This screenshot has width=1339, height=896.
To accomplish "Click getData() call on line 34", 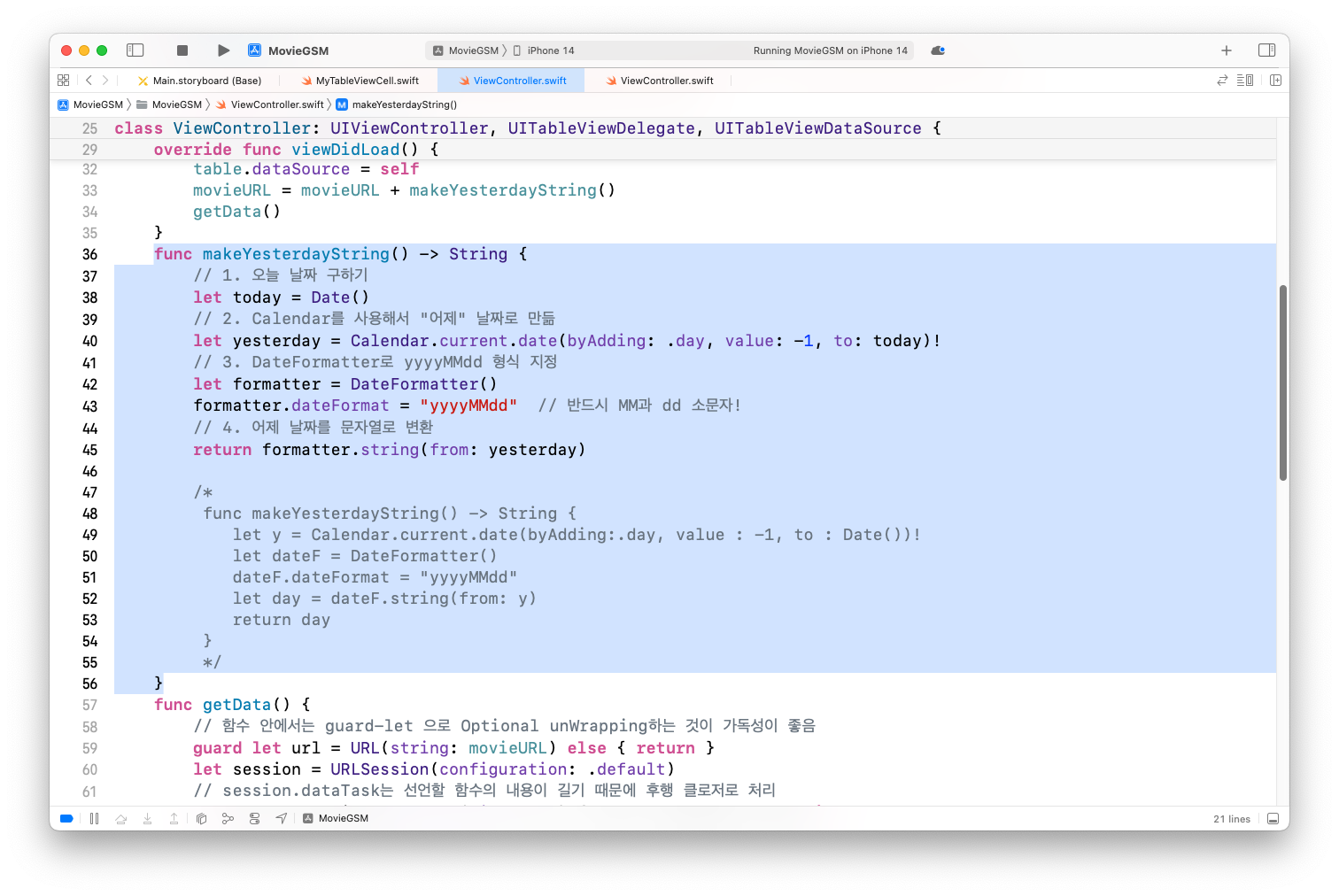I will 237,212.
